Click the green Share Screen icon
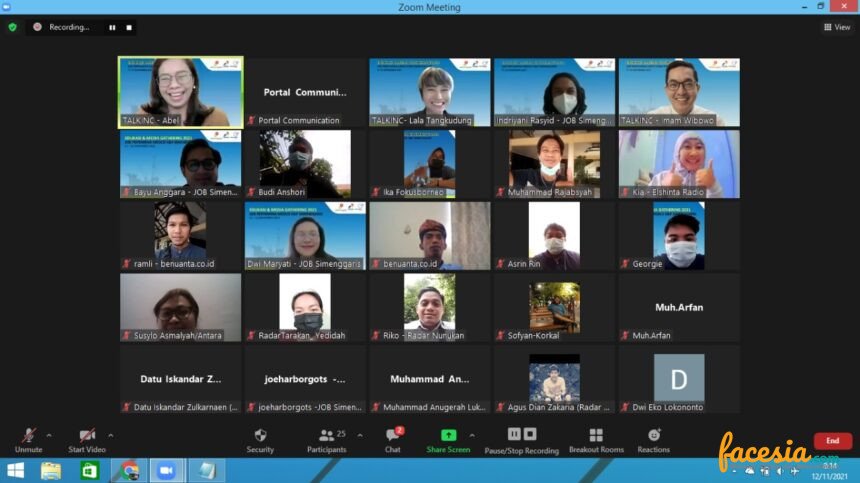Viewport: 860px width, 483px height. [x=448, y=436]
